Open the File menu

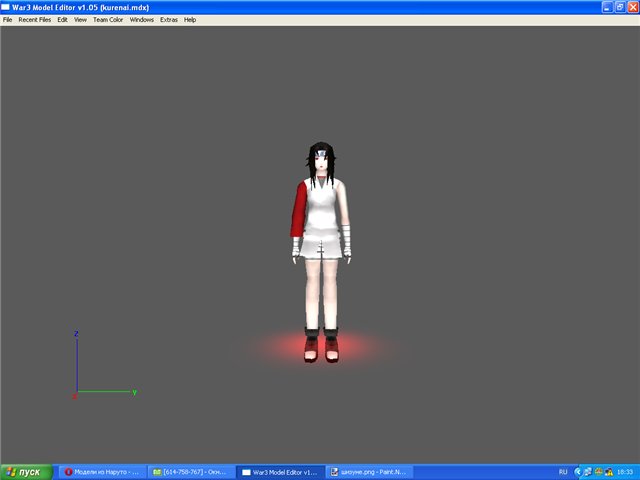[x=7, y=19]
